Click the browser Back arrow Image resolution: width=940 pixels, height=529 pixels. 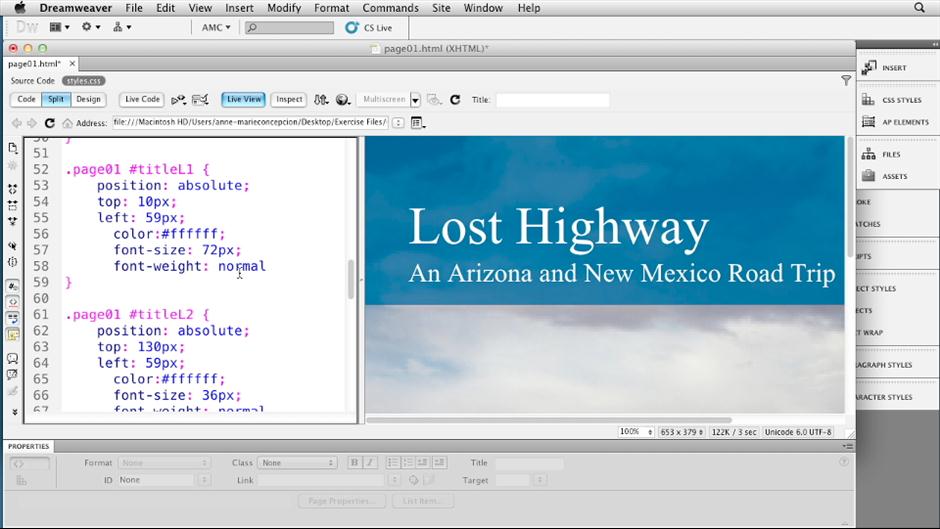(16, 123)
